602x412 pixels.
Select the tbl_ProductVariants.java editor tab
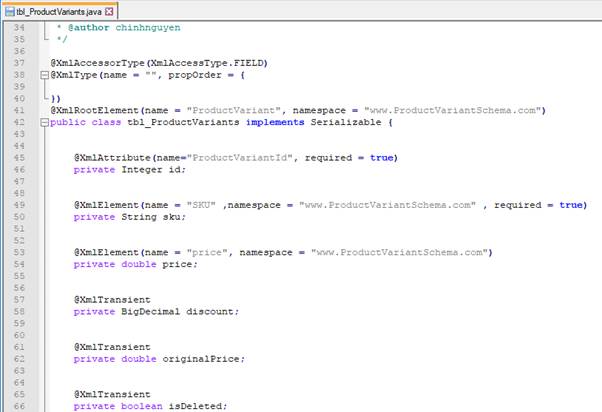[59, 12]
